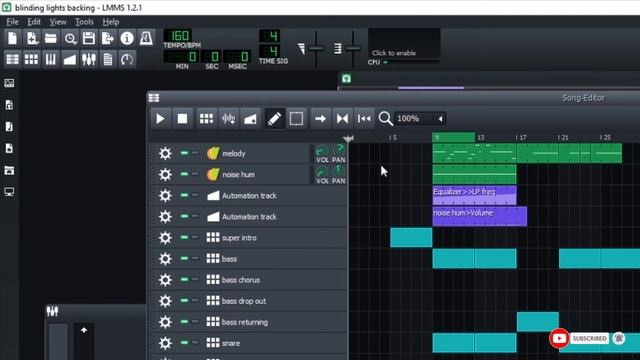Open the 100% zoom dropdown

[420, 119]
